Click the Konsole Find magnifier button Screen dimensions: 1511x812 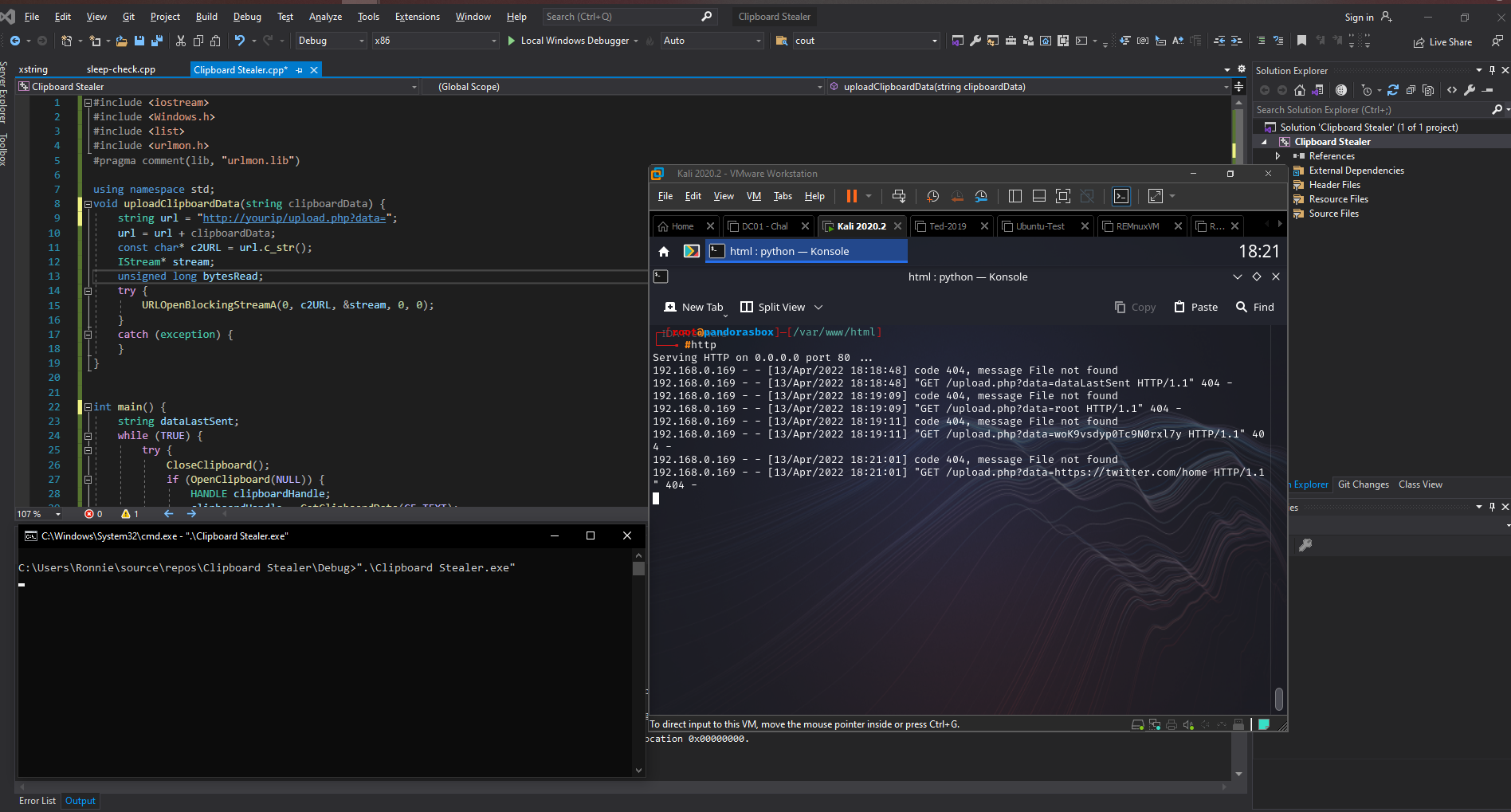[1254, 307]
